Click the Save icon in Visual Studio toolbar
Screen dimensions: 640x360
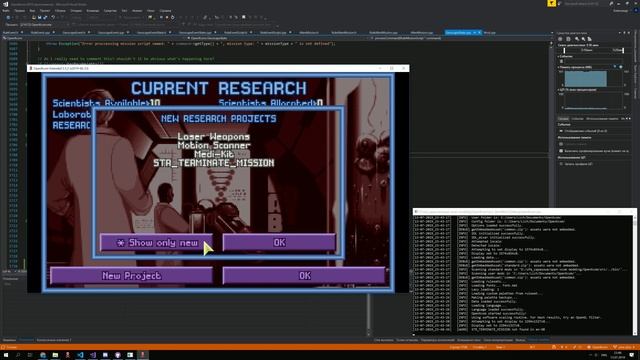(40, 18)
